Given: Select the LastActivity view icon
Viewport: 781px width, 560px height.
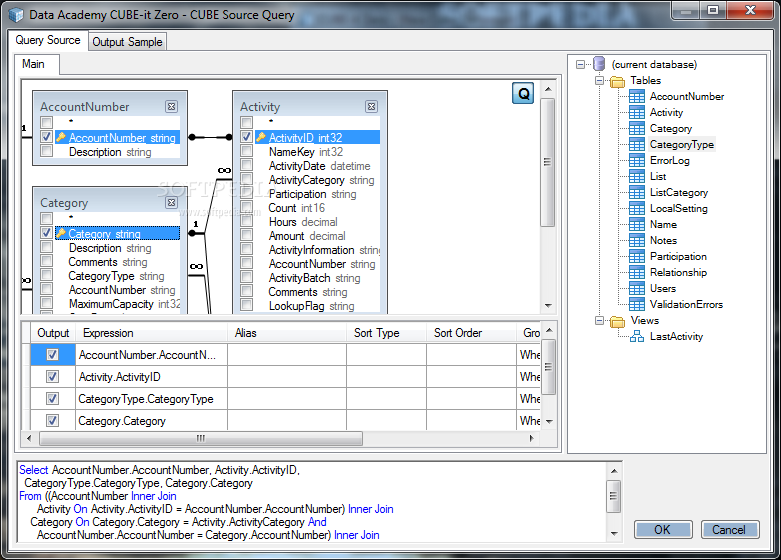Looking at the screenshot, I should [x=637, y=337].
